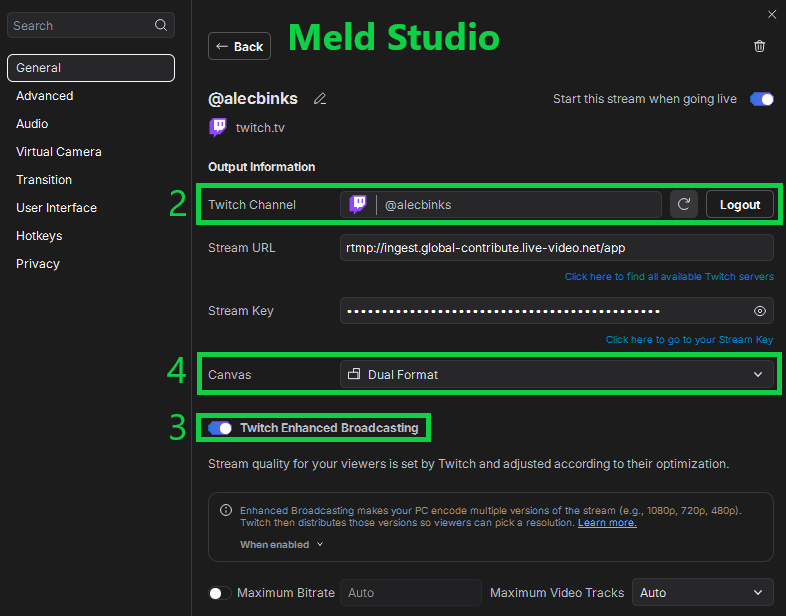786x616 pixels.
Task: Click the info icon in Enhanced Broadcasting note
Action: (226, 510)
